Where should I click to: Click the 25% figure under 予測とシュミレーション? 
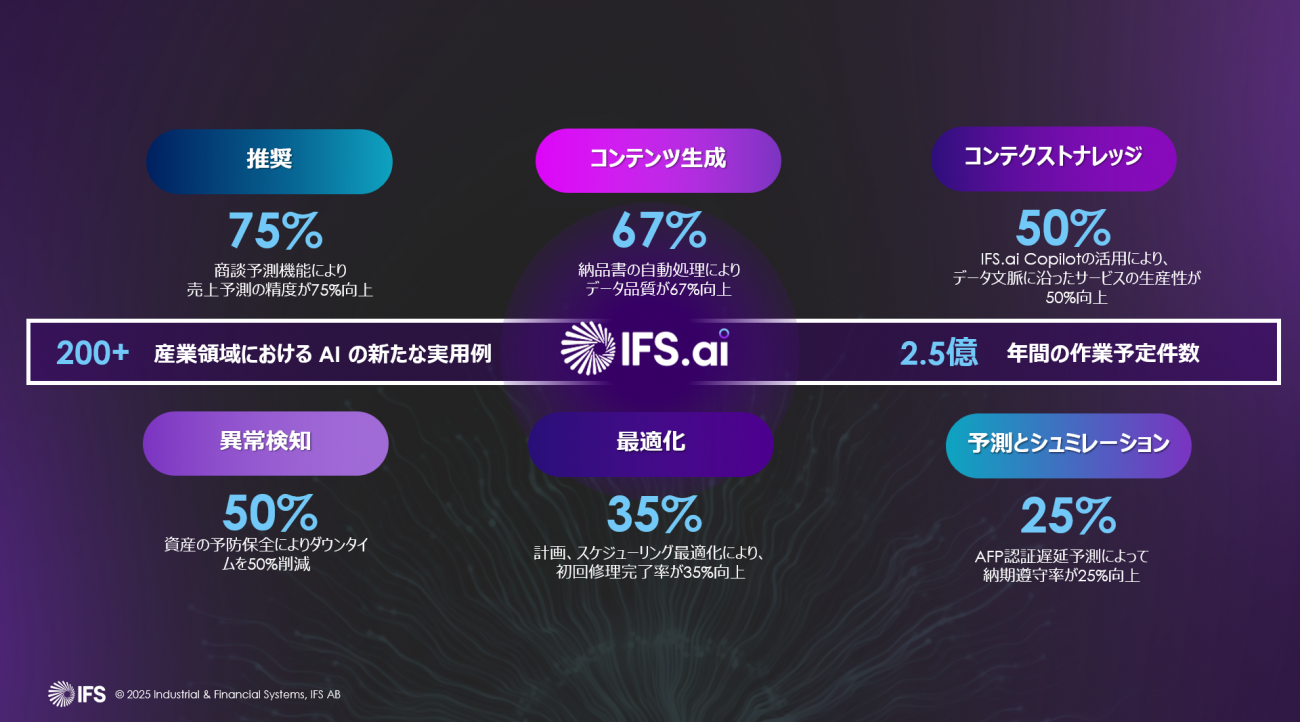pos(1067,517)
